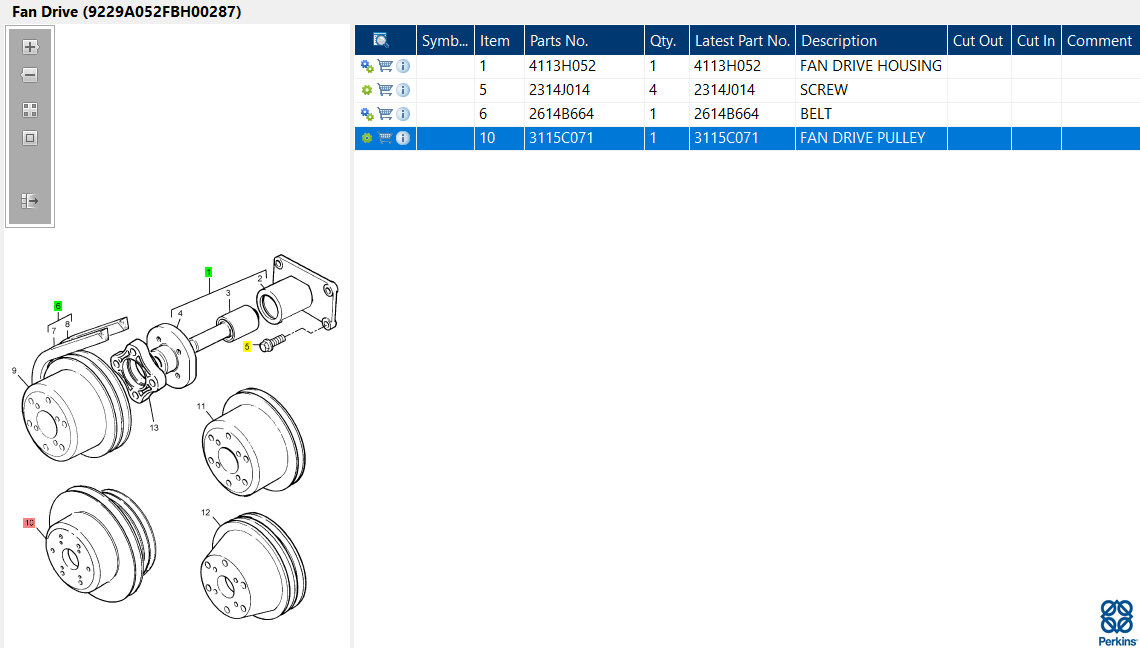The image size is (1140, 648).
Task: Sort by the Latest Part No. column header
Action: 742,41
